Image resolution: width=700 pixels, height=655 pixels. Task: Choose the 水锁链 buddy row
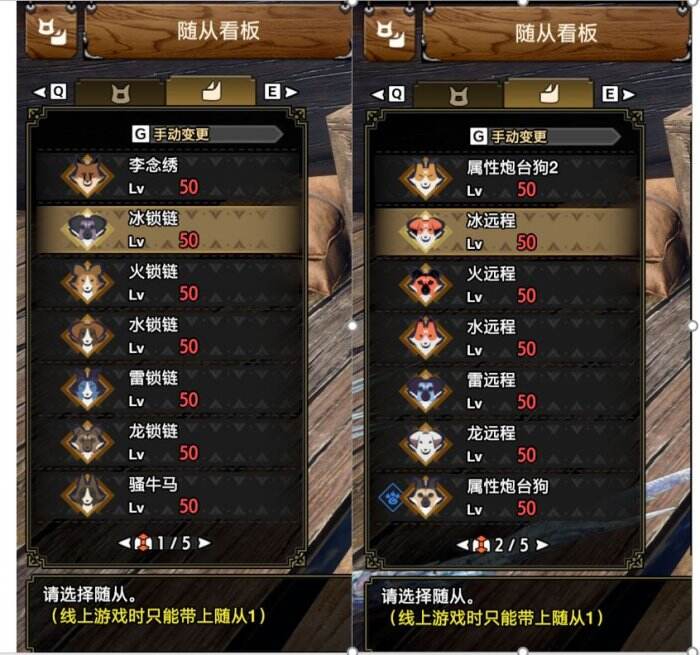[167, 335]
